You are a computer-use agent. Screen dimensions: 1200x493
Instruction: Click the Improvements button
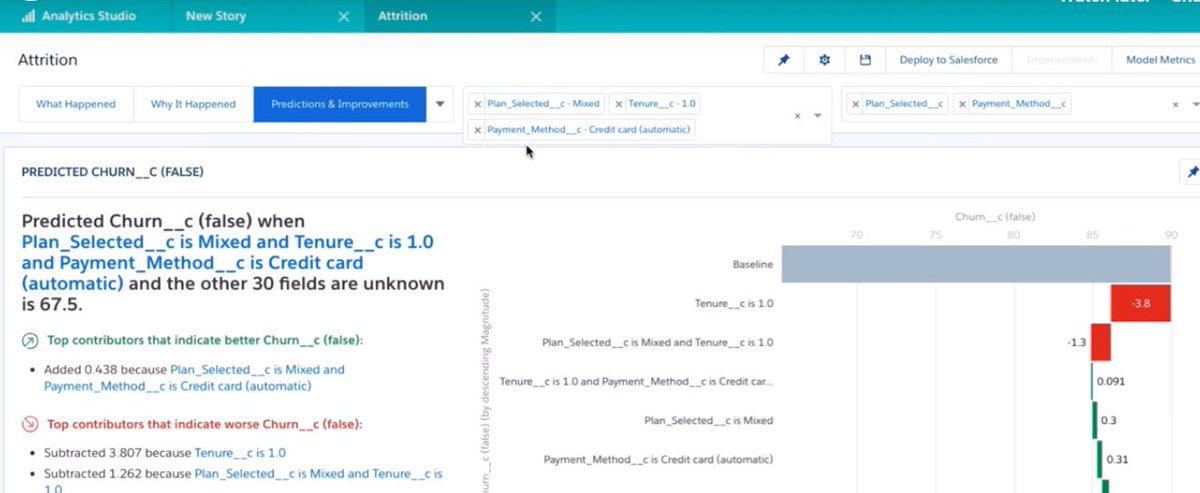pos(1061,60)
